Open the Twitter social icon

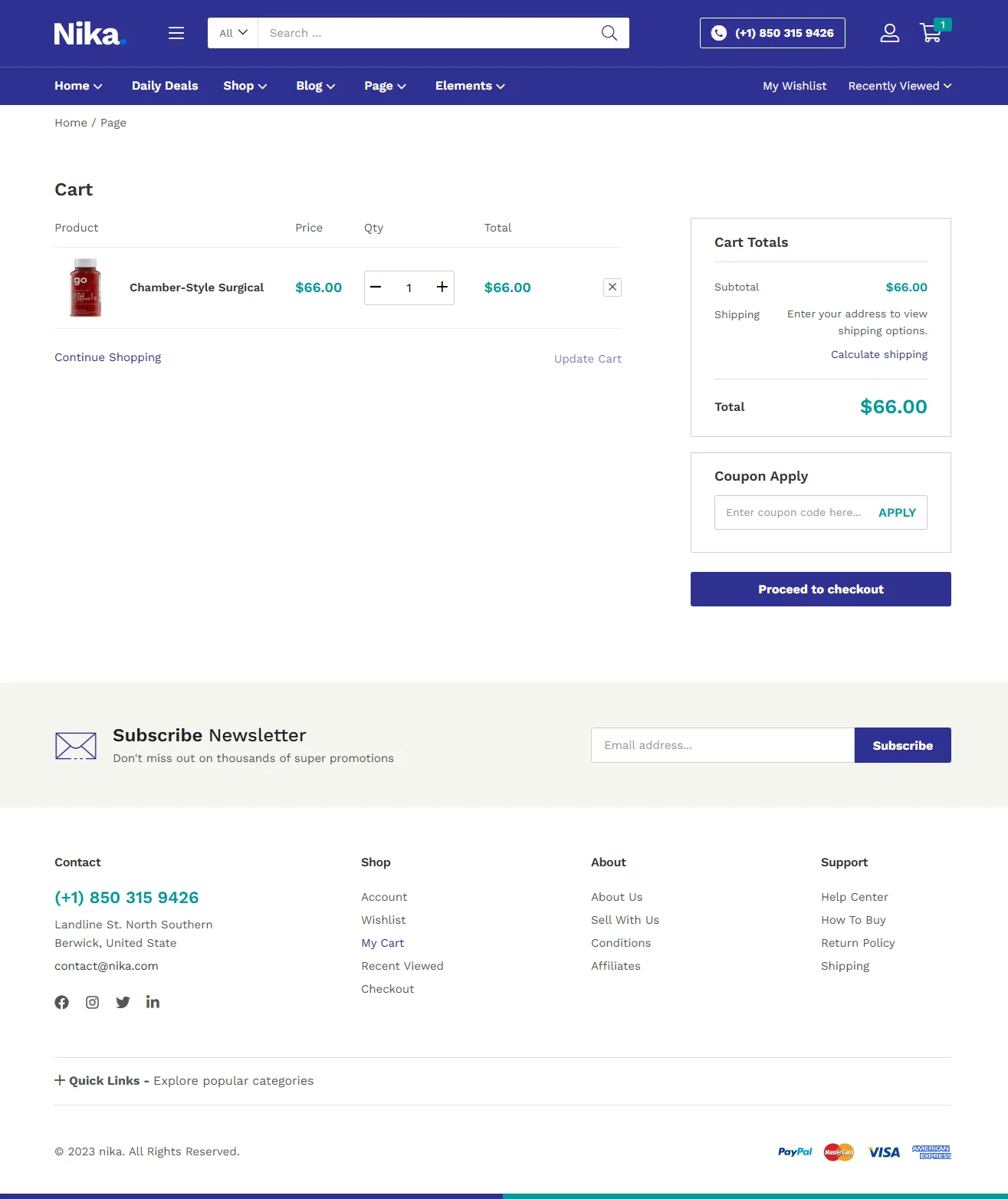pos(123,1002)
